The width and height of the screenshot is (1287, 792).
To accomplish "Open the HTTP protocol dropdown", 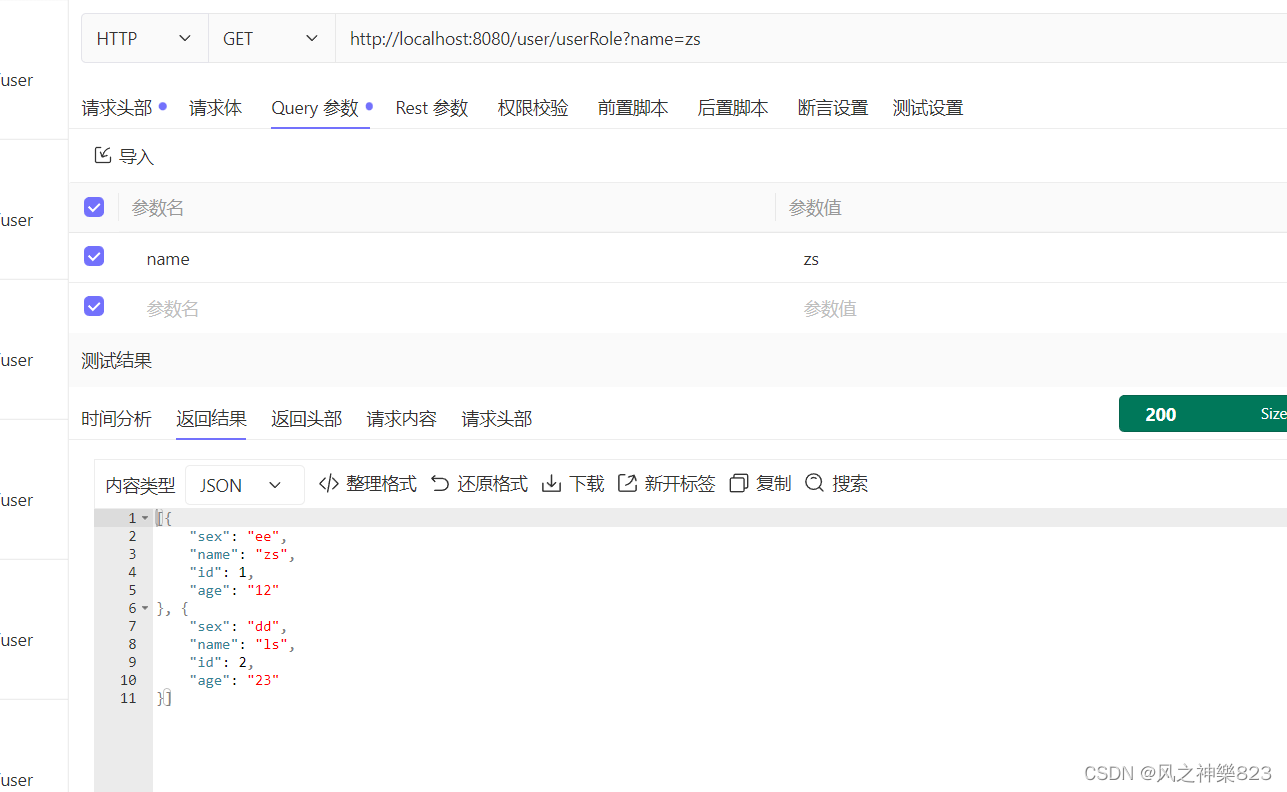I will [x=144, y=38].
